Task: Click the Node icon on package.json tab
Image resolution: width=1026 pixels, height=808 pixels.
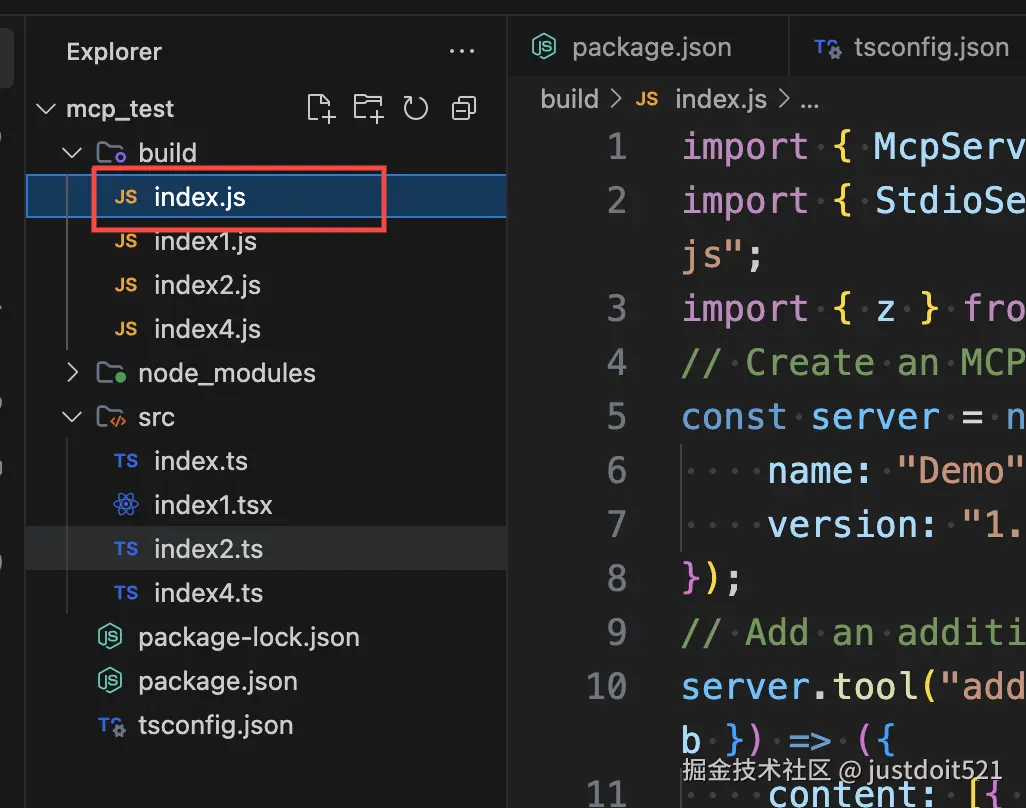Action: pyautogui.click(x=544, y=46)
